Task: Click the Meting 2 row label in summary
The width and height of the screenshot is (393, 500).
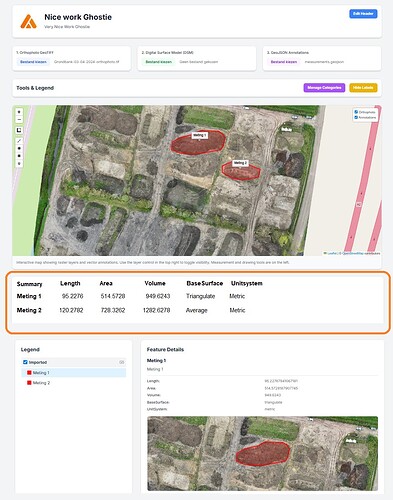Action: point(29,310)
